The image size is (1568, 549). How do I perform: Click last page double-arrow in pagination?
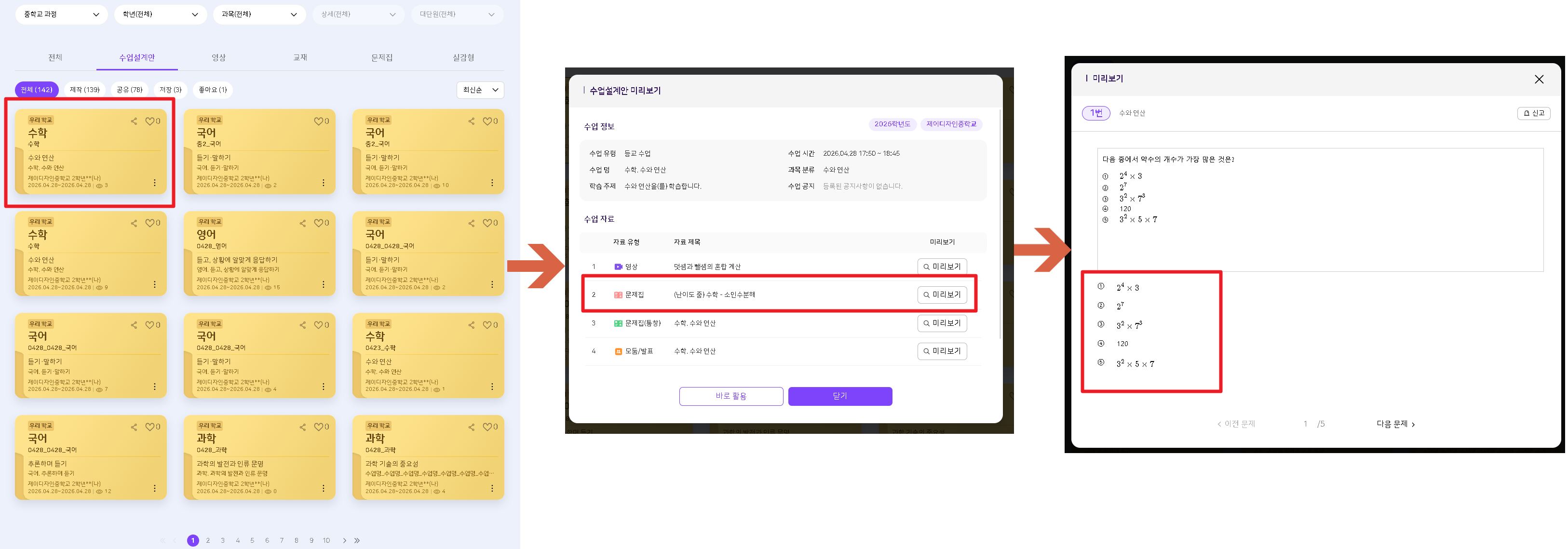coord(357,540)
